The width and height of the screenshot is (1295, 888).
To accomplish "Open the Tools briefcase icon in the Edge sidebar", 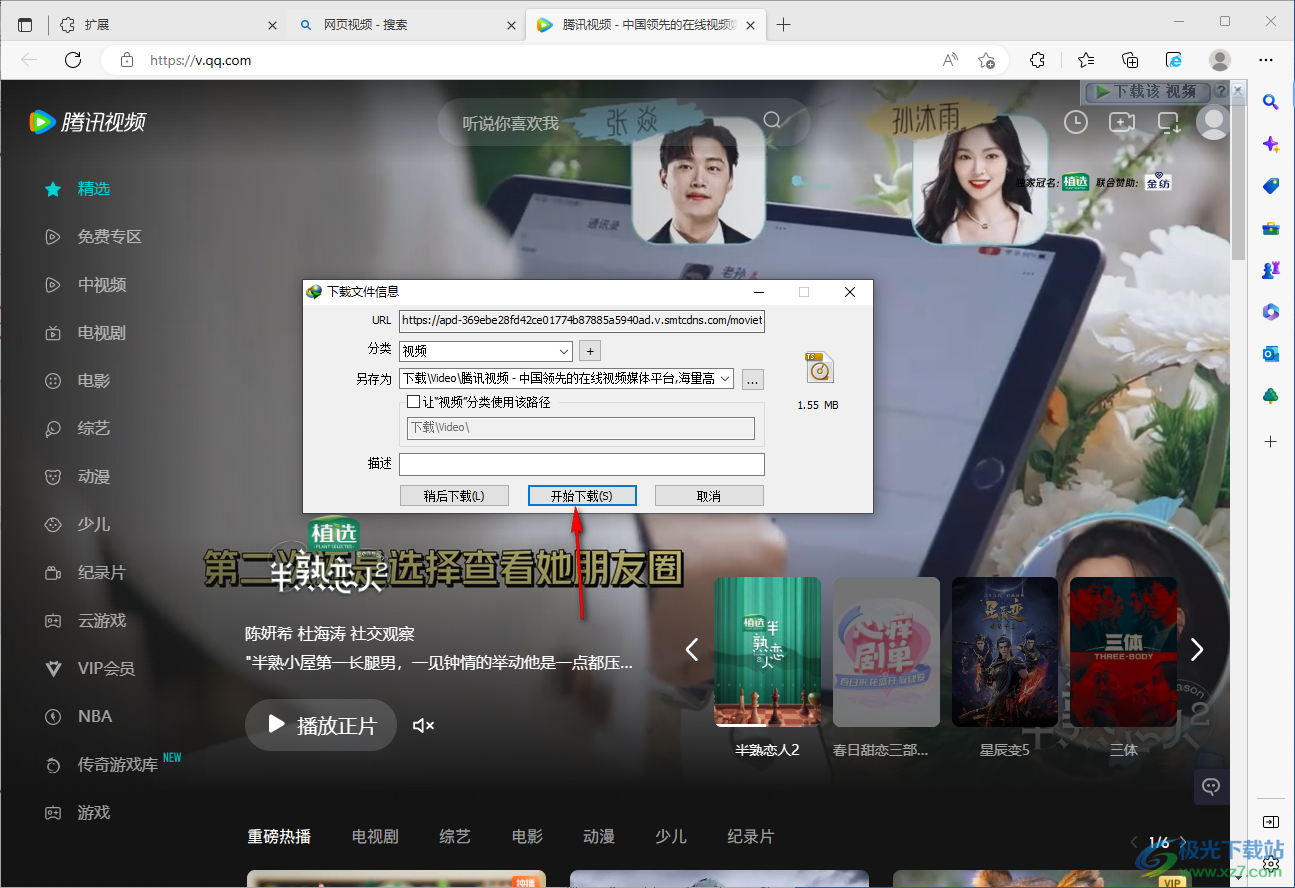I will [x=1270, y=228].
